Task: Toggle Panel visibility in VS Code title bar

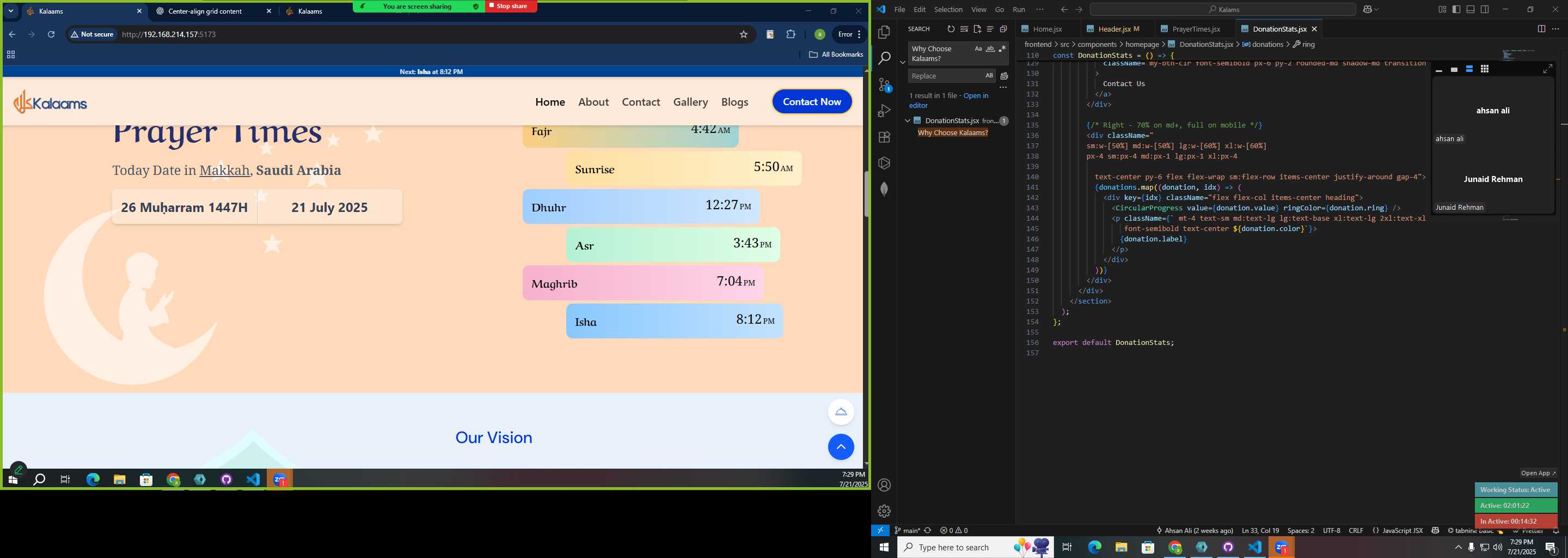Action: pos(1470,9)
